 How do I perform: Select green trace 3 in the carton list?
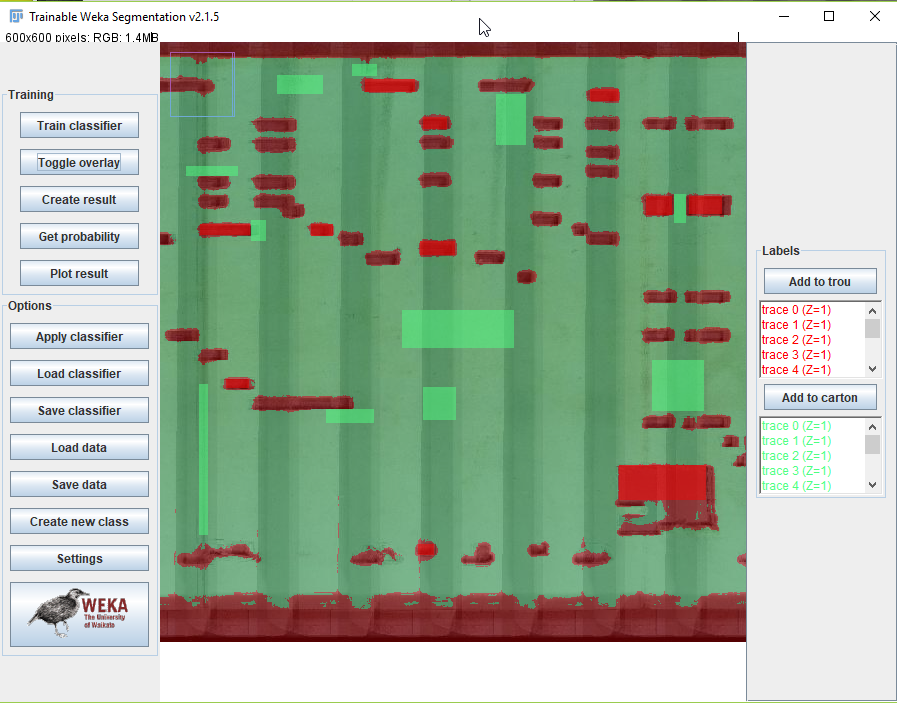click(796, 471)
